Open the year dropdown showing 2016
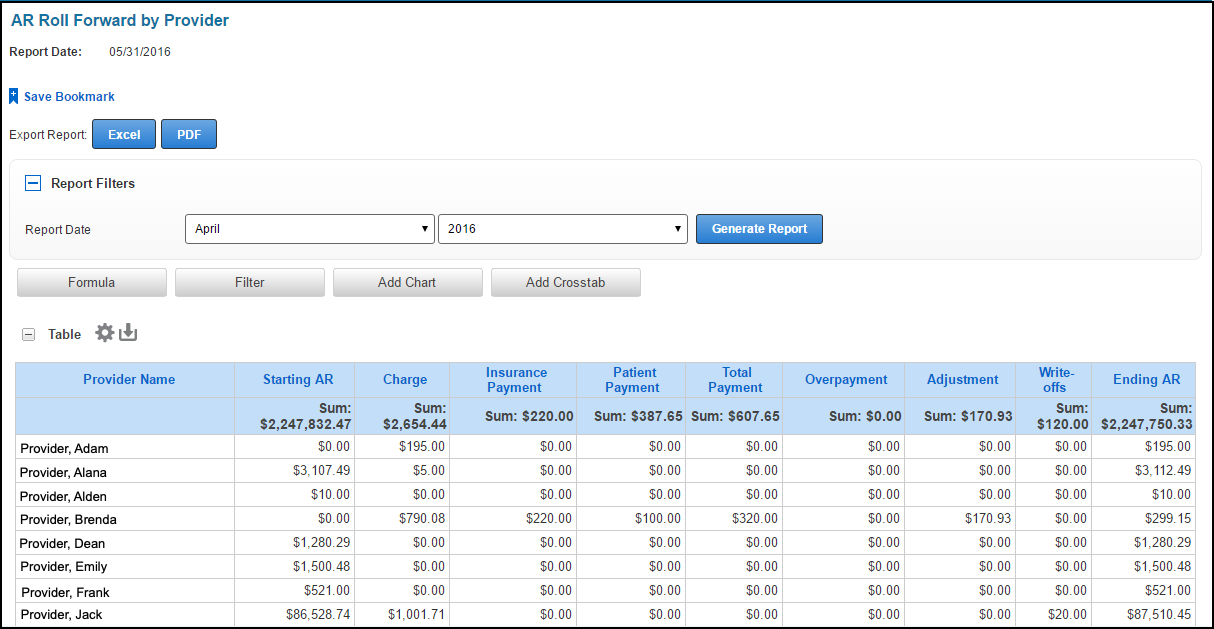This screenshot has height=629, width=1214. [562, 229]
